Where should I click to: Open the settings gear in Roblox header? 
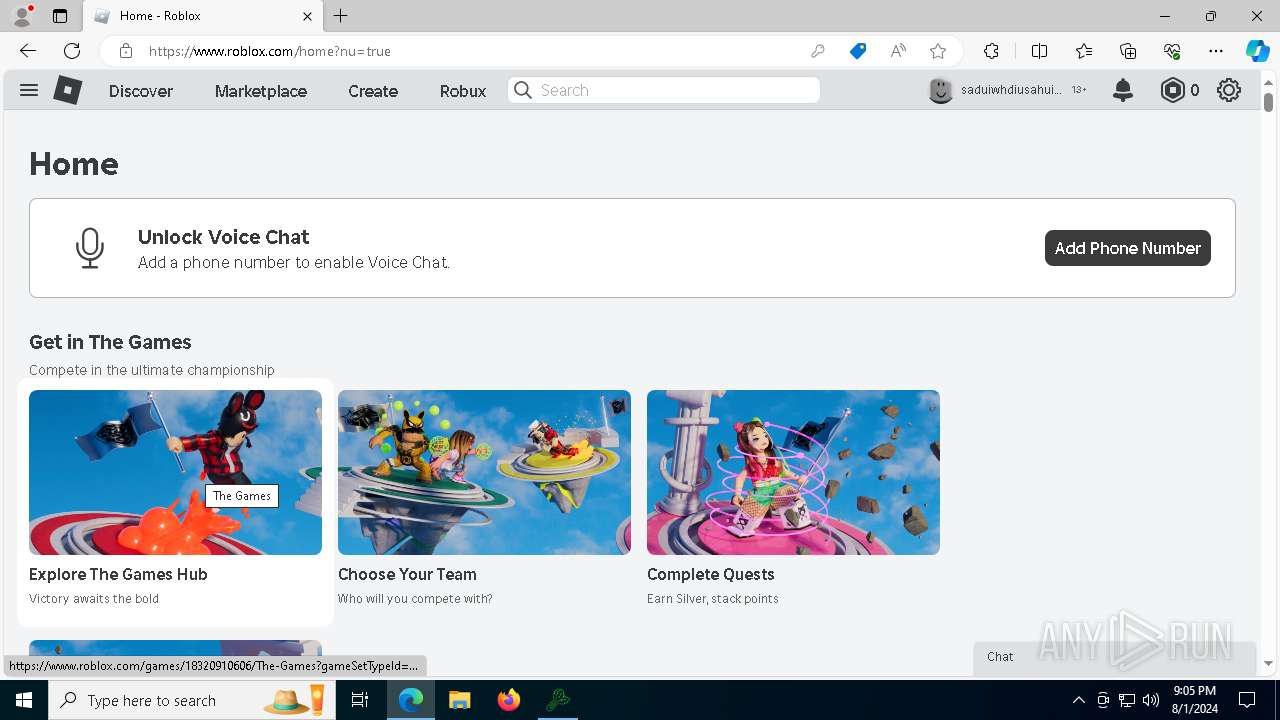[x=1229, y=90]
